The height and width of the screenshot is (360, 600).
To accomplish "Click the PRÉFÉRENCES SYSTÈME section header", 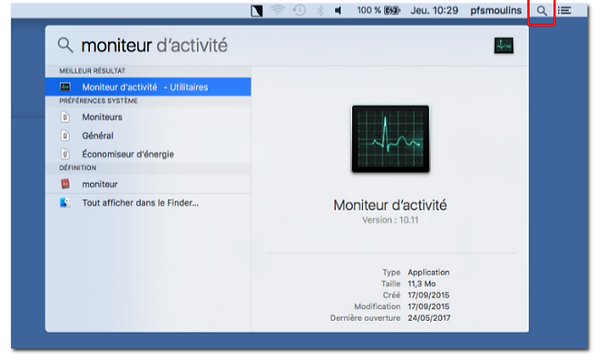I will (98, 101).
